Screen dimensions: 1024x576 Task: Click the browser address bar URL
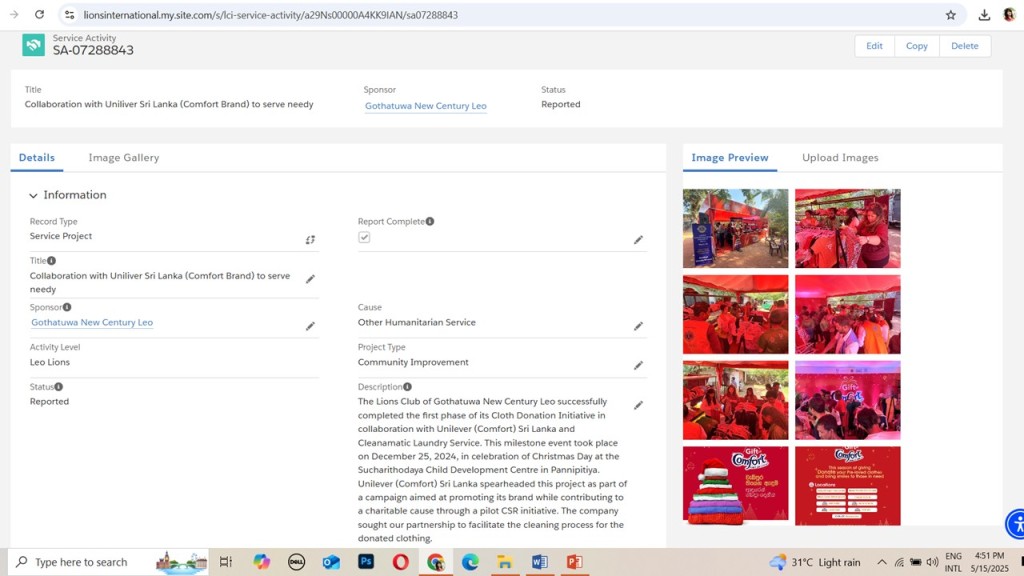[270, 15]
